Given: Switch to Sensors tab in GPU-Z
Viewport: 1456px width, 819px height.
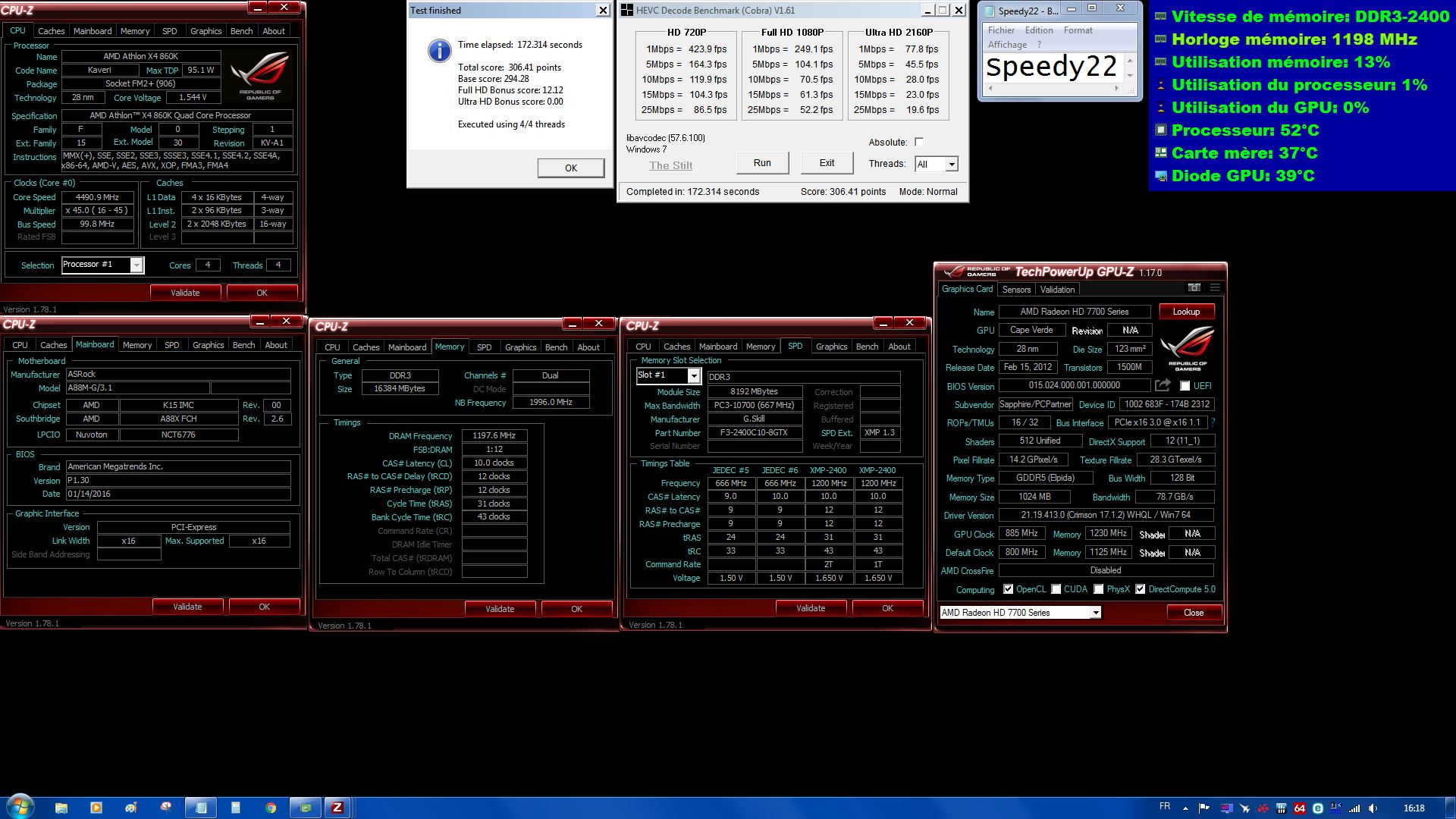Looking at the screenshot, I should [1016, 290].
